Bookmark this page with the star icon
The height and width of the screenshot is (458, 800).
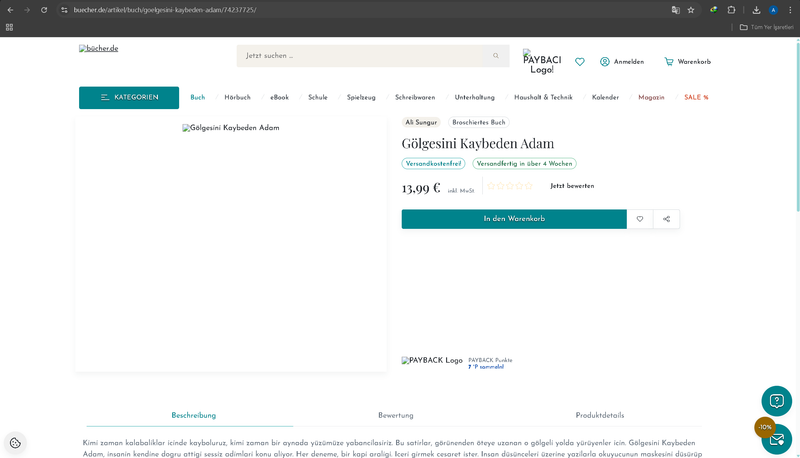pyautogui.click(x=691, y=10)
